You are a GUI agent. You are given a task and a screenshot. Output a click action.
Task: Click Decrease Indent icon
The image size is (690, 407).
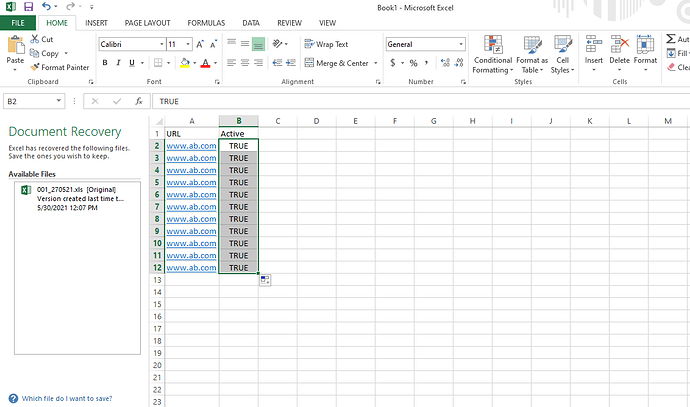(x=277, y=63)
